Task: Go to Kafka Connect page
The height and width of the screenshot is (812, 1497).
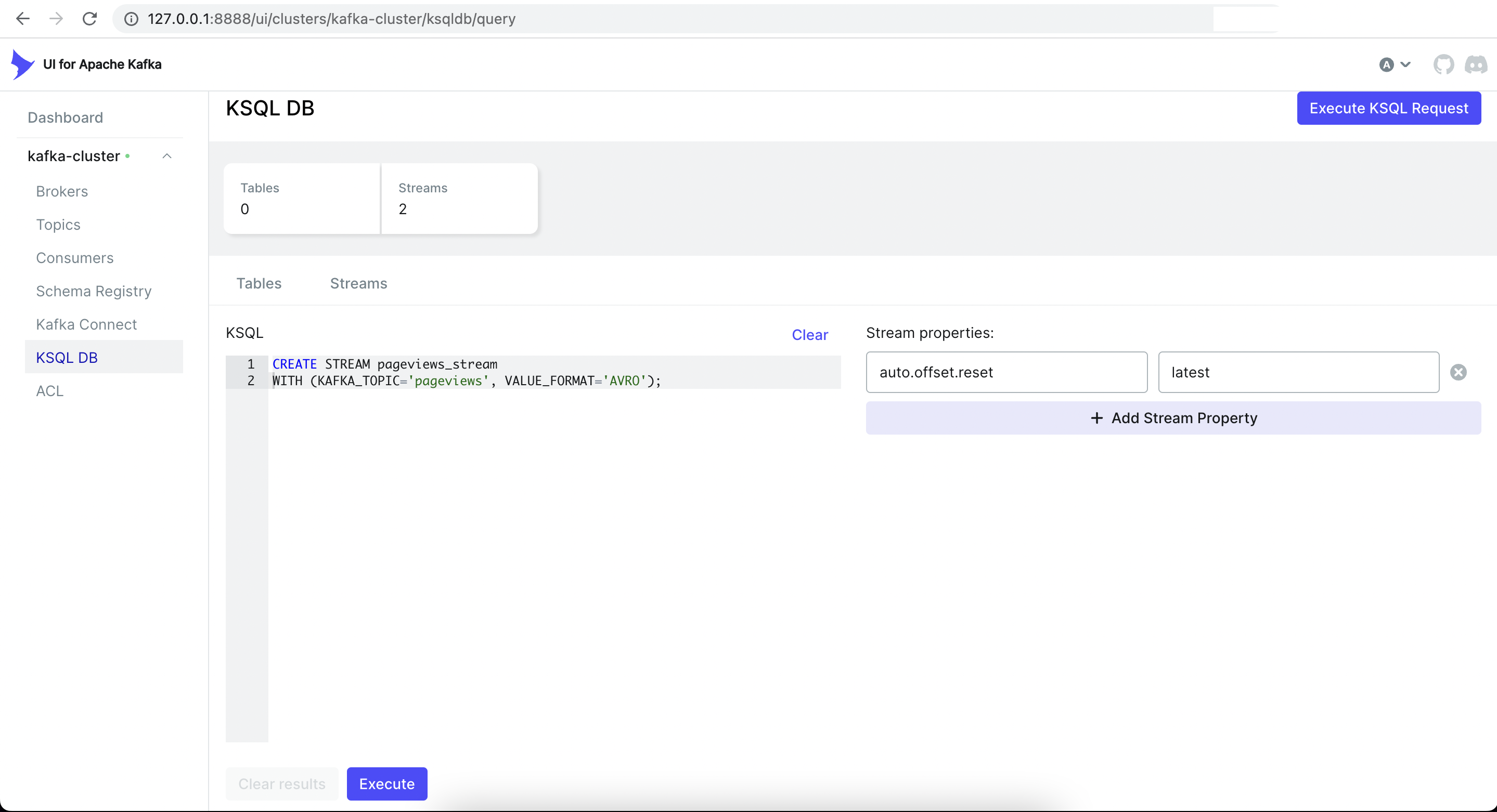Action: [x=86, y=324]
